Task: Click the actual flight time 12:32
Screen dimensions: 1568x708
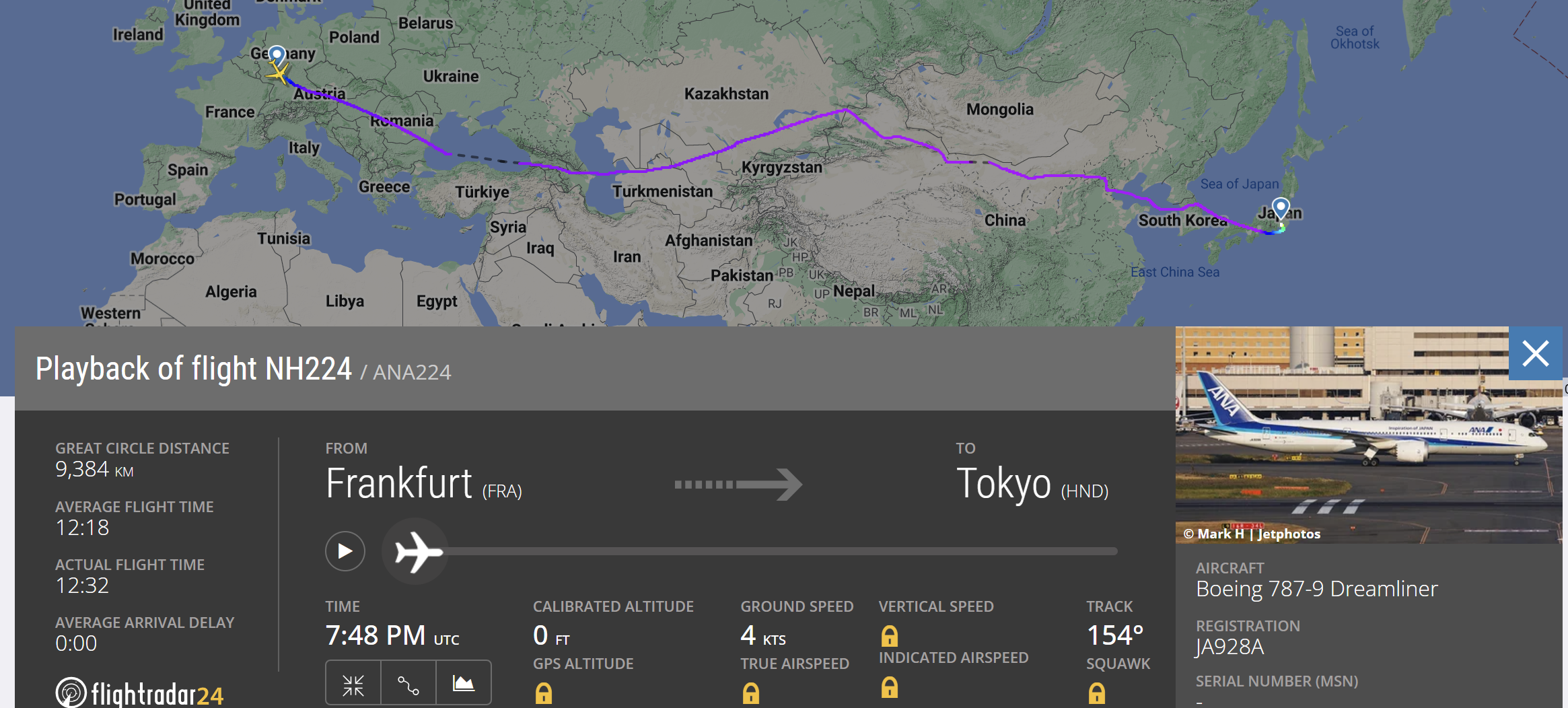Action: (x=82, y=586)
